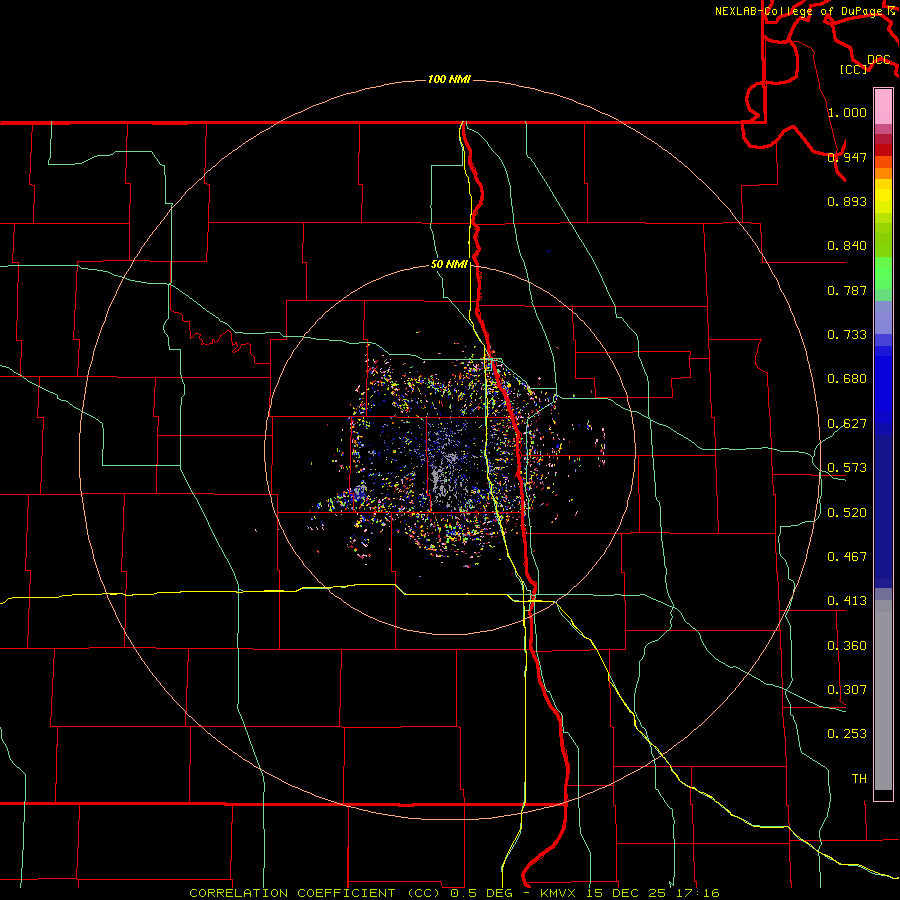Click the 1.000 legend value
The height and width of the screenshot is (900, 900).
[x=847, y=112]
